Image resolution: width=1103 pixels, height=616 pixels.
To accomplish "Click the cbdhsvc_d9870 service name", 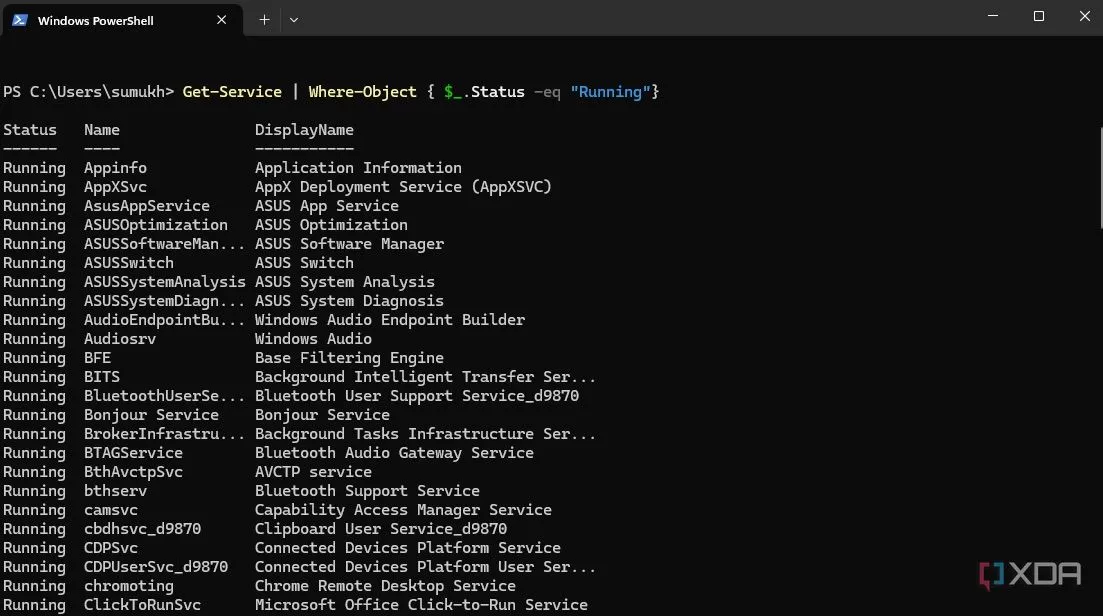I will pos(142,529).
